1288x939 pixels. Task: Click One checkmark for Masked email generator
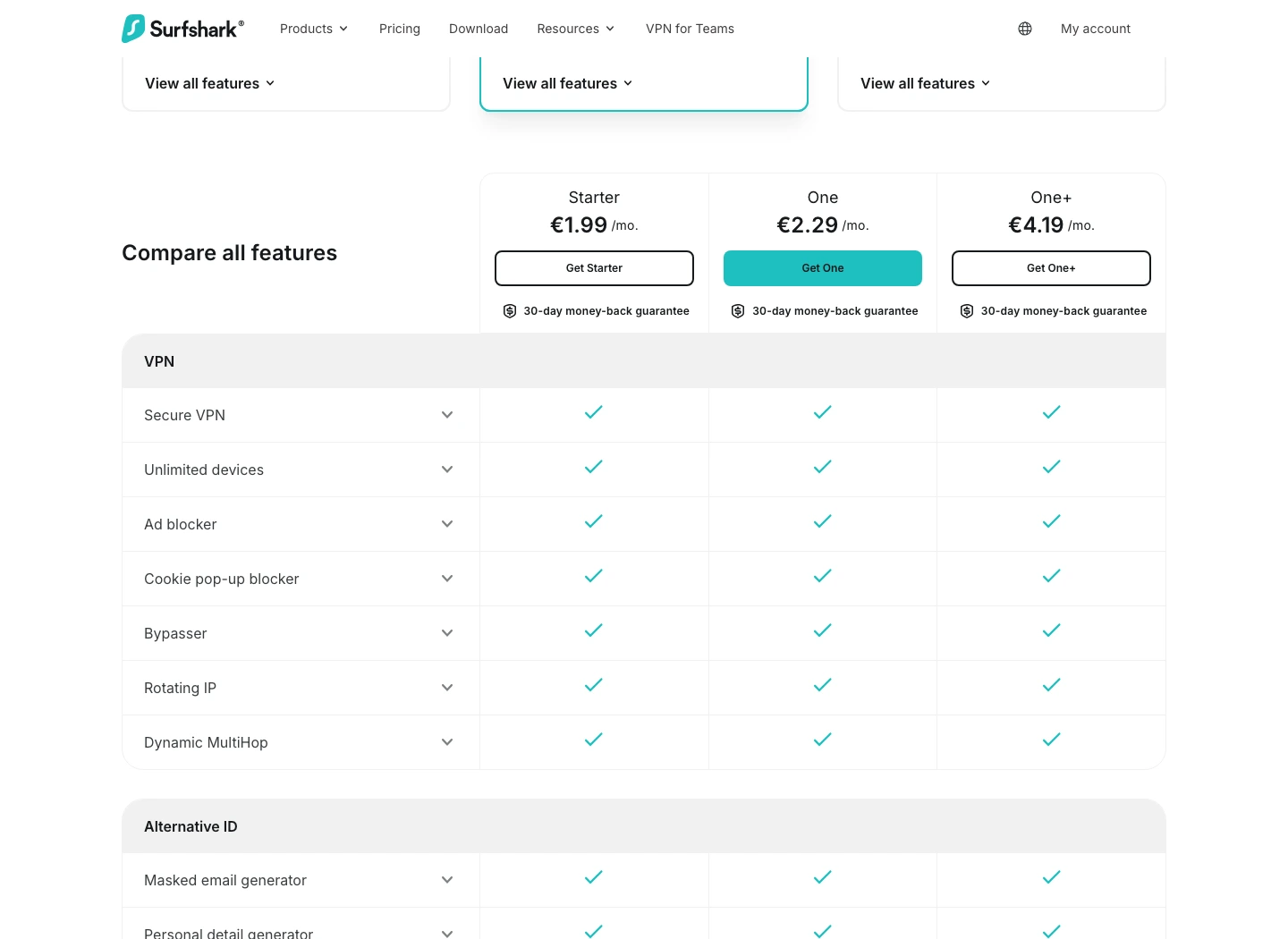[x=823, y=877]
